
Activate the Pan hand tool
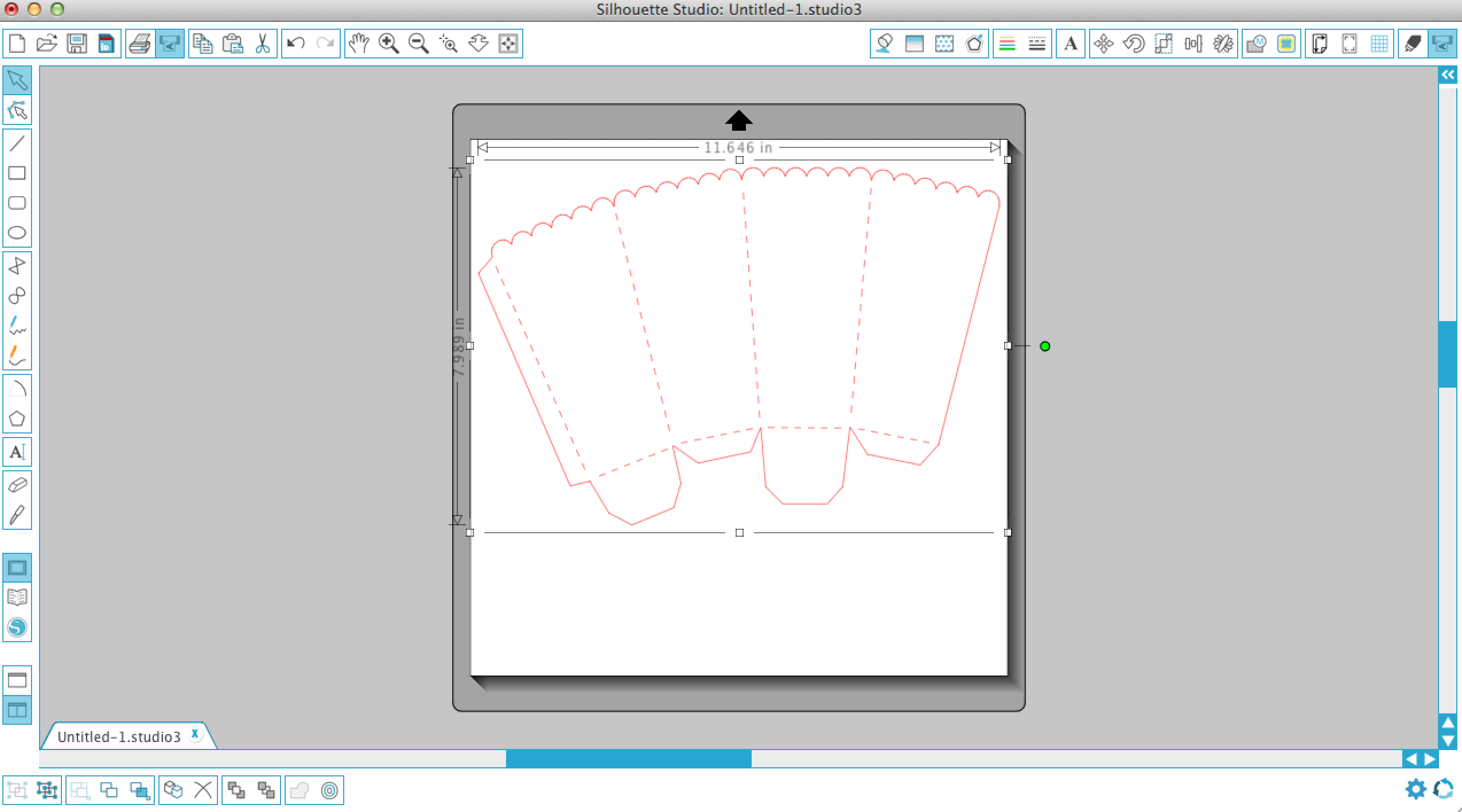(359, 44)
